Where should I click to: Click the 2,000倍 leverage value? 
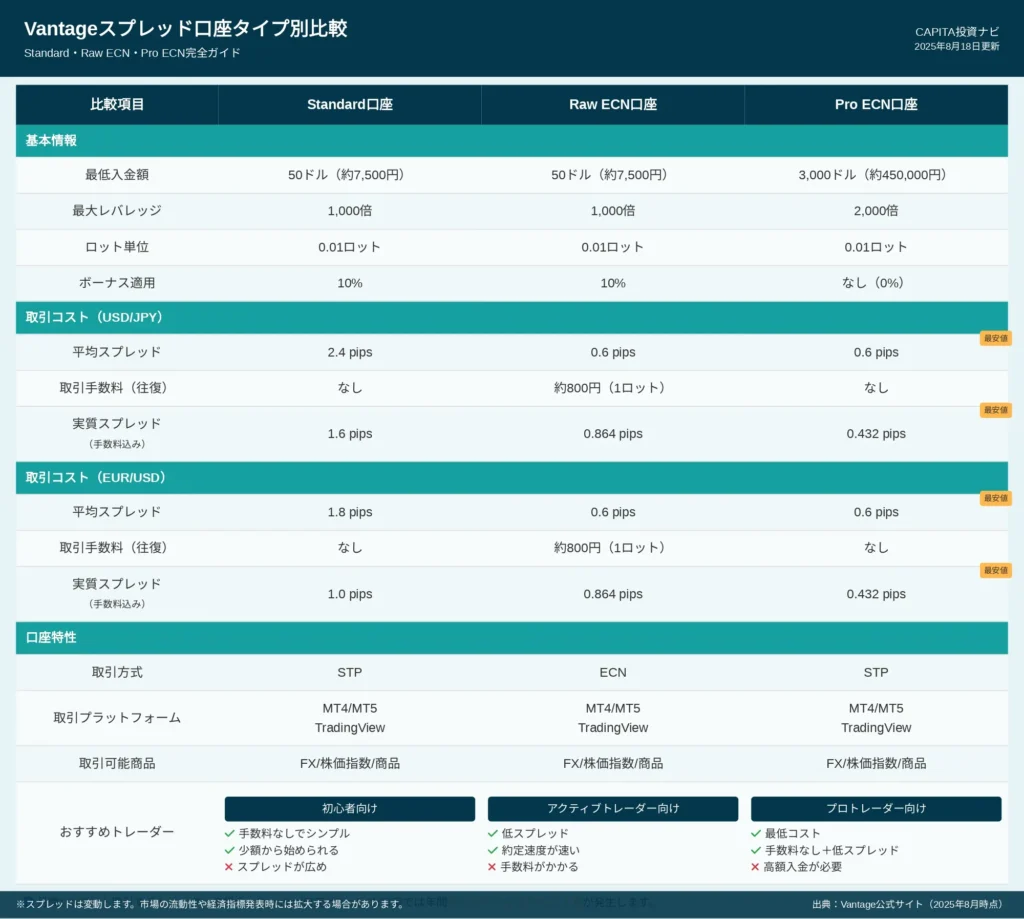coord(876,210)
